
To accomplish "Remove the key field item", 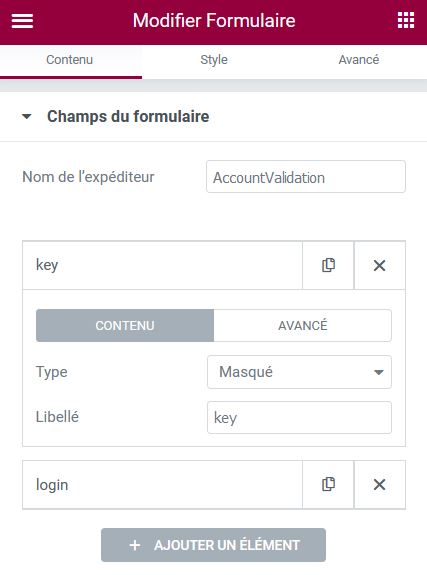I will [379, 265].
